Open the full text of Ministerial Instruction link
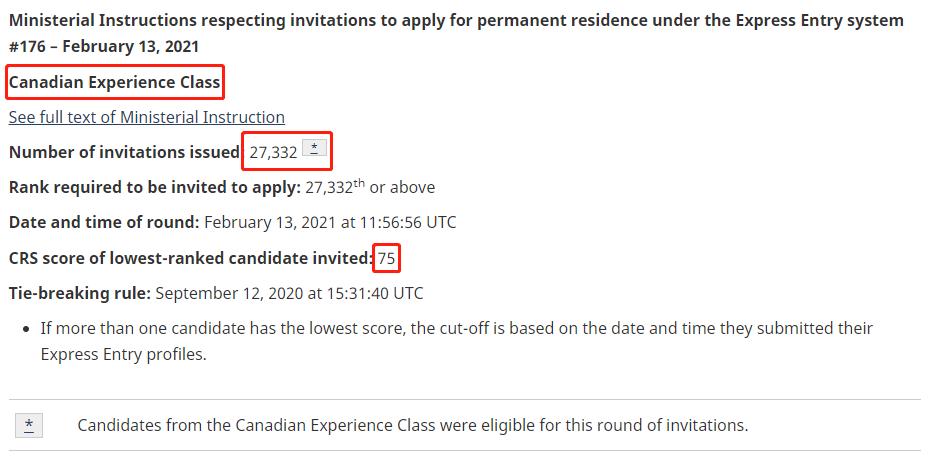937x459 pixels. tap(146, 117)
